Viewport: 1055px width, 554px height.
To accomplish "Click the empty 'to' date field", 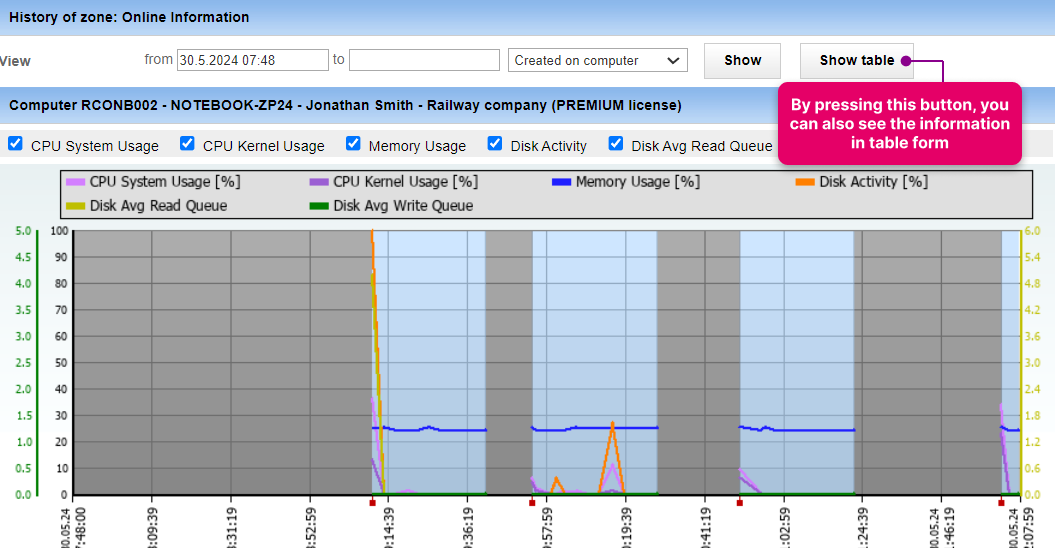I will pos(425,60).
